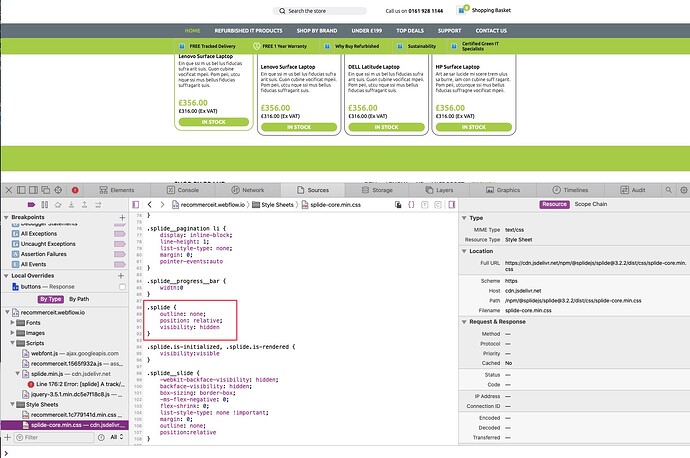The height and width of the screenshot is (458, 690).
Task: Step into in the debugger
Action: [71, 205]
